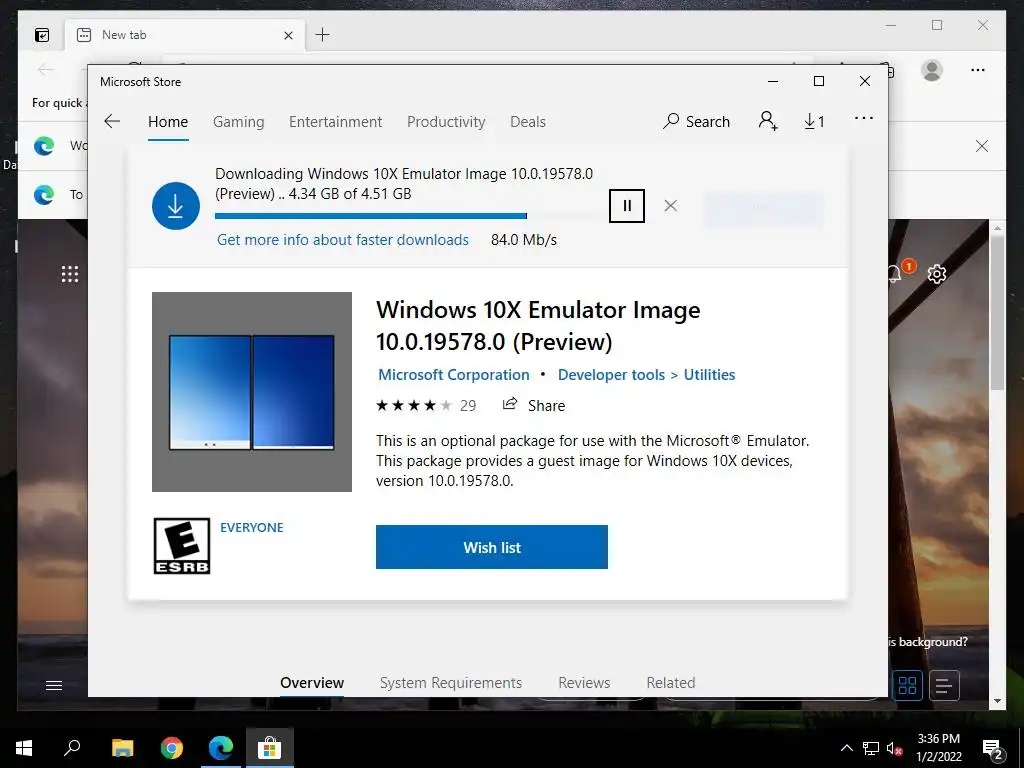1024x768 pixels.
Task: Select the Productivity tab
Action: [446, 121]
